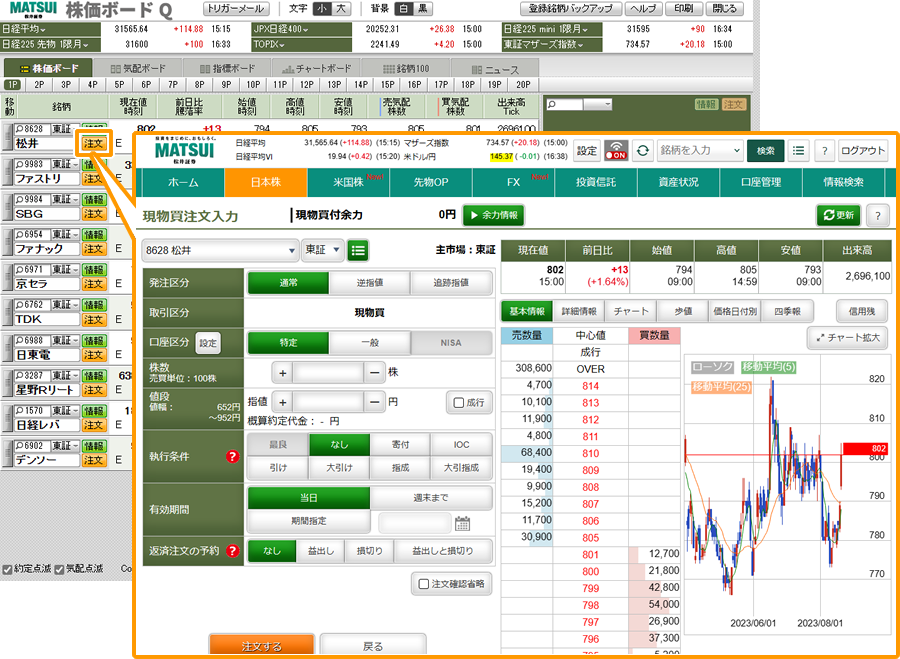Click the refresh icon beside the ON indicator
This screenshot has width=900, height=659.
click(642, 150)
